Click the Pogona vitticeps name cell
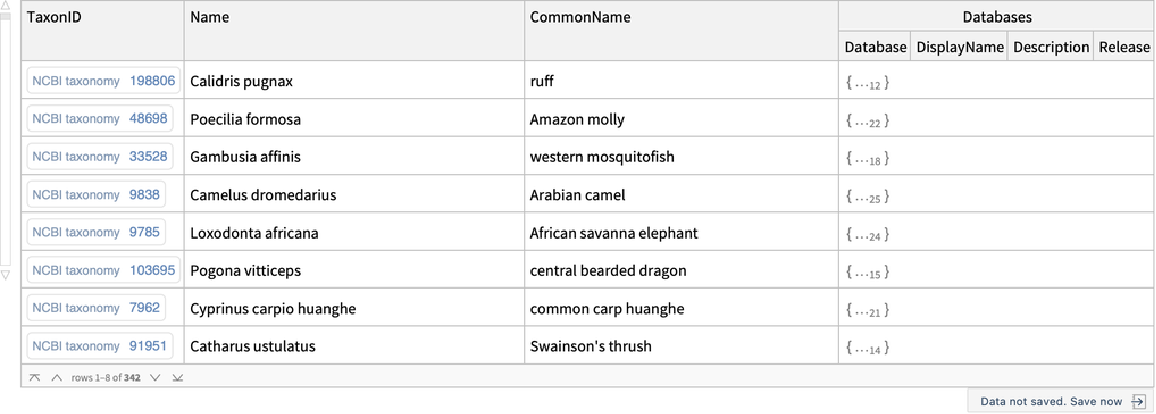The image size is (1156, 414). click(x=246, y=271)
